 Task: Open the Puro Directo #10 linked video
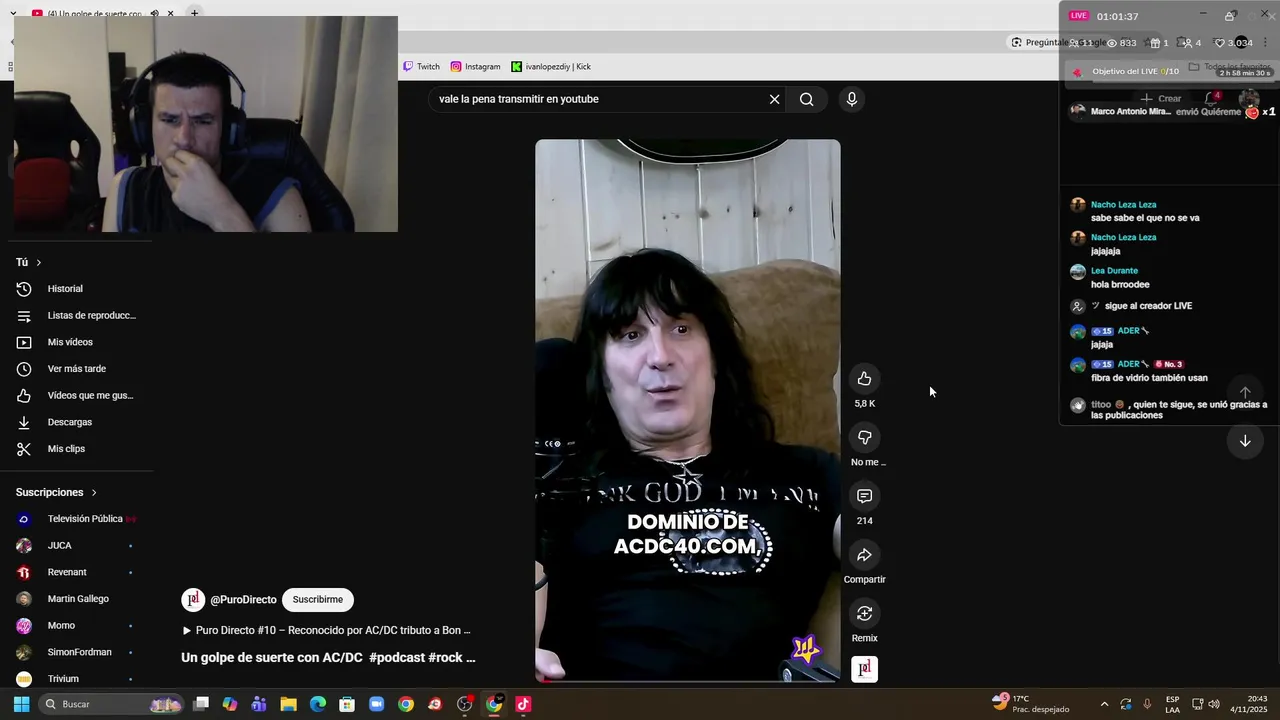click(x=327, y=630)
